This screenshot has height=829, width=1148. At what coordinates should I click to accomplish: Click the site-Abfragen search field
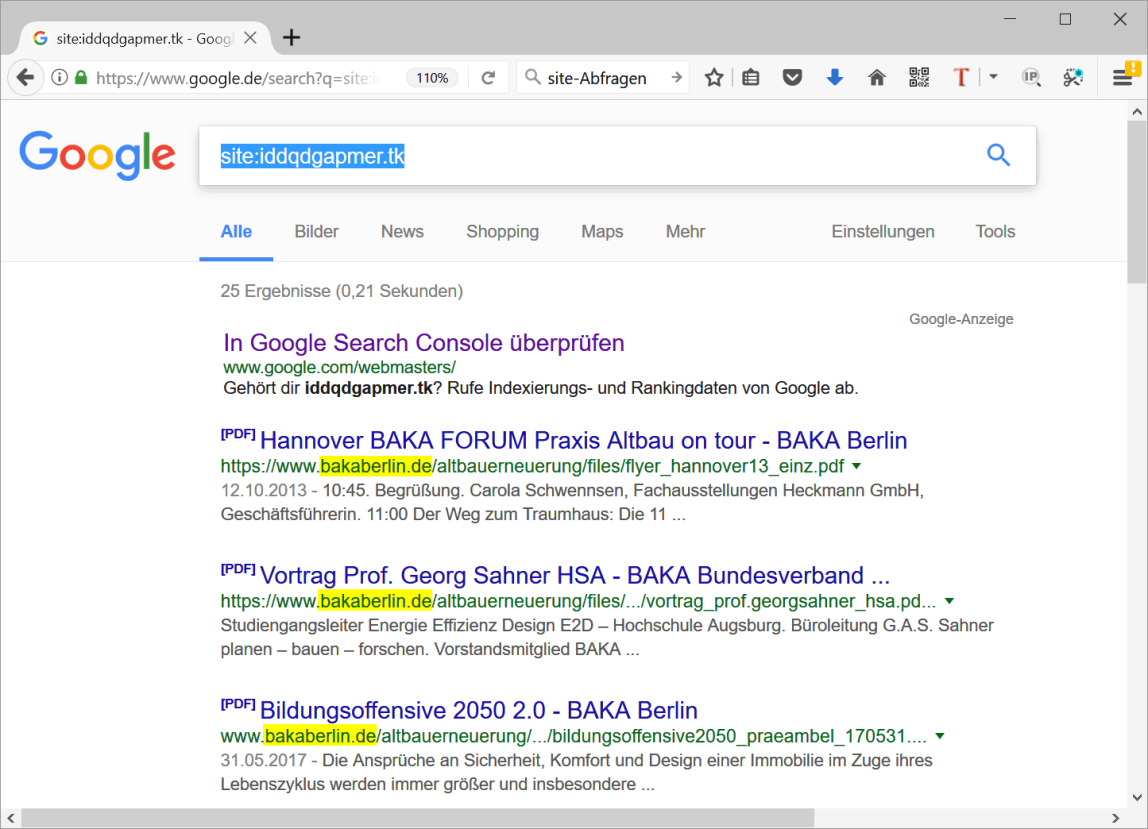(605, 78)
